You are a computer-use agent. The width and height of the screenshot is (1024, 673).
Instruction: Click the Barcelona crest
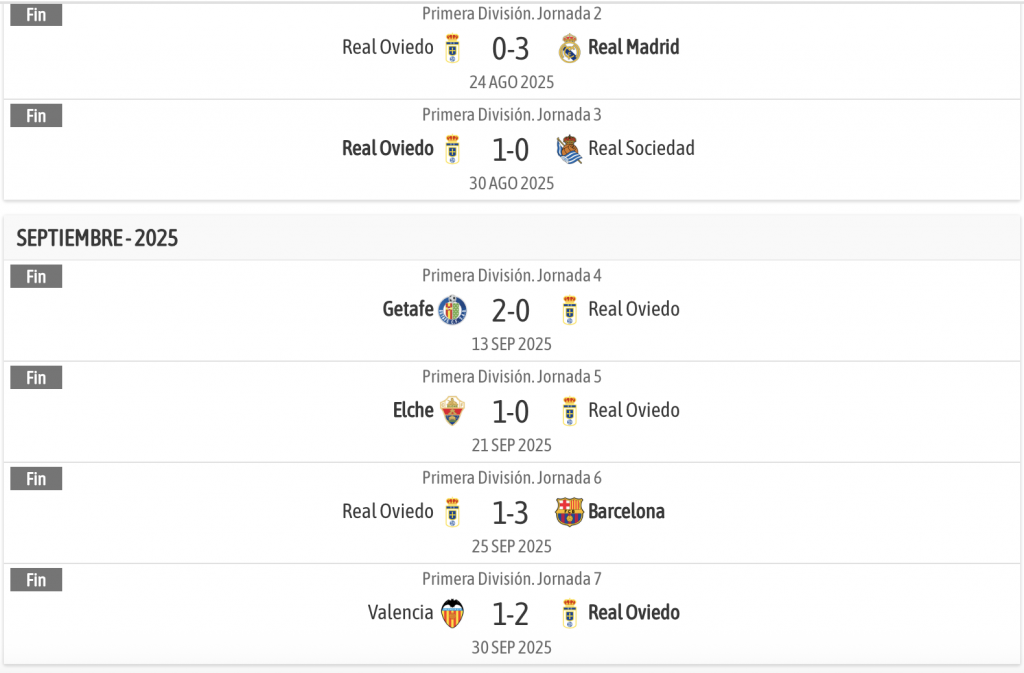point(570,512)
